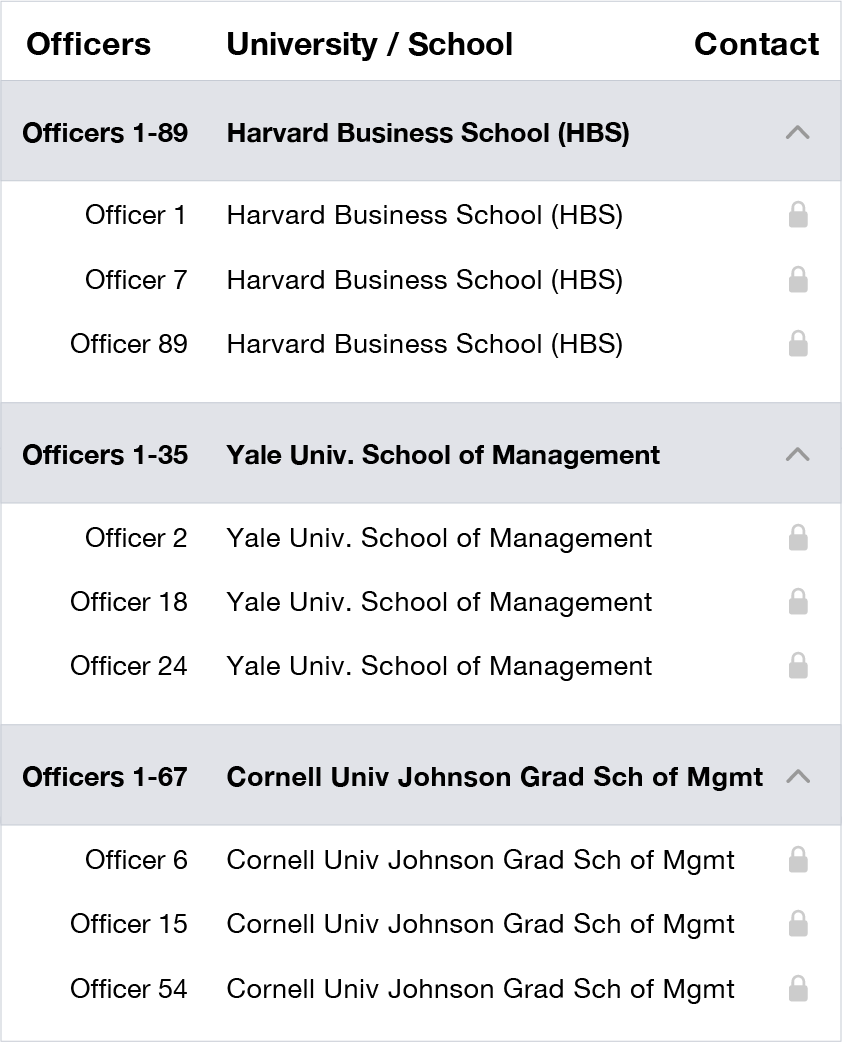This screenshot has height=1042, width=842.
Task: Click the lock icon for Officer 24
Action: 797,665
